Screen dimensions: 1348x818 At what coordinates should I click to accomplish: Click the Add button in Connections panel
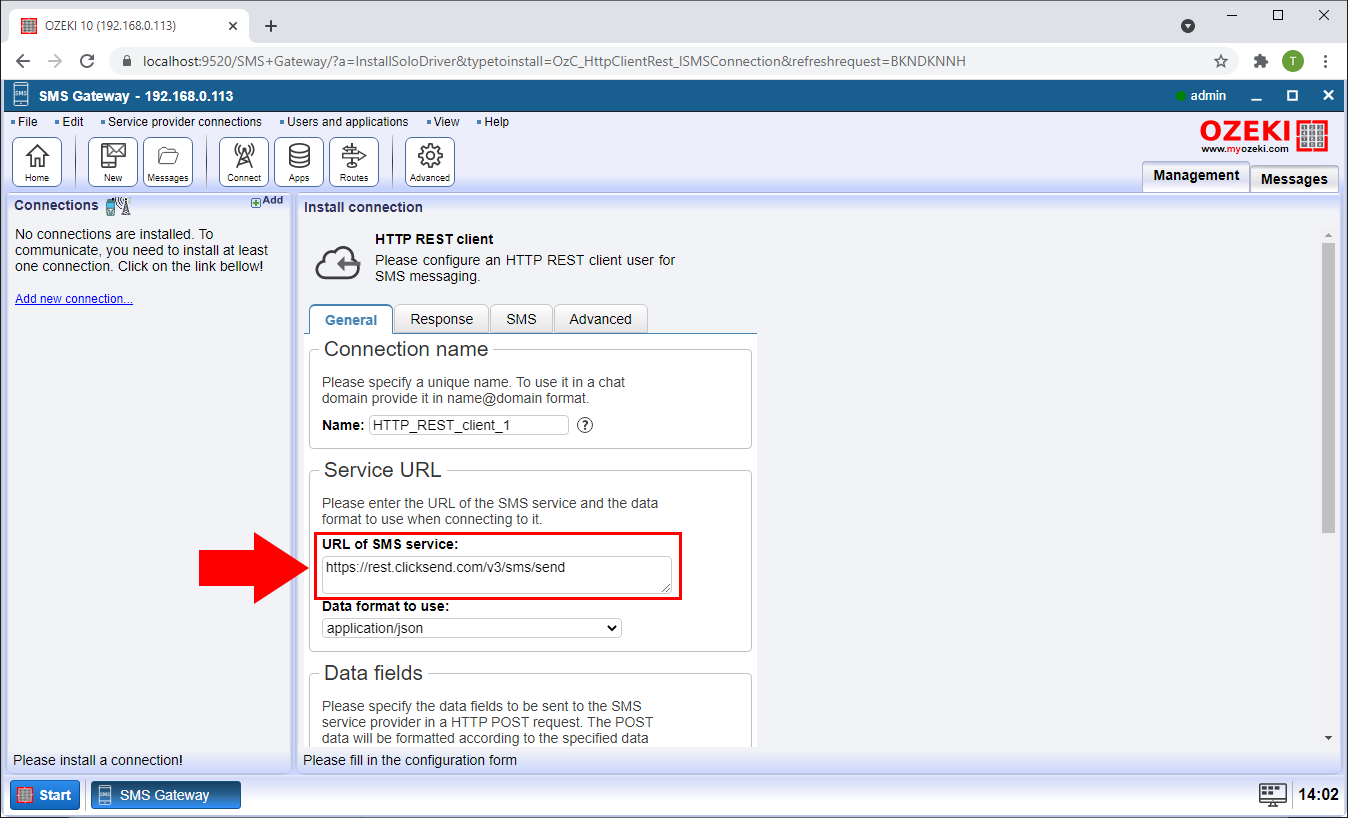click(267, 201)
